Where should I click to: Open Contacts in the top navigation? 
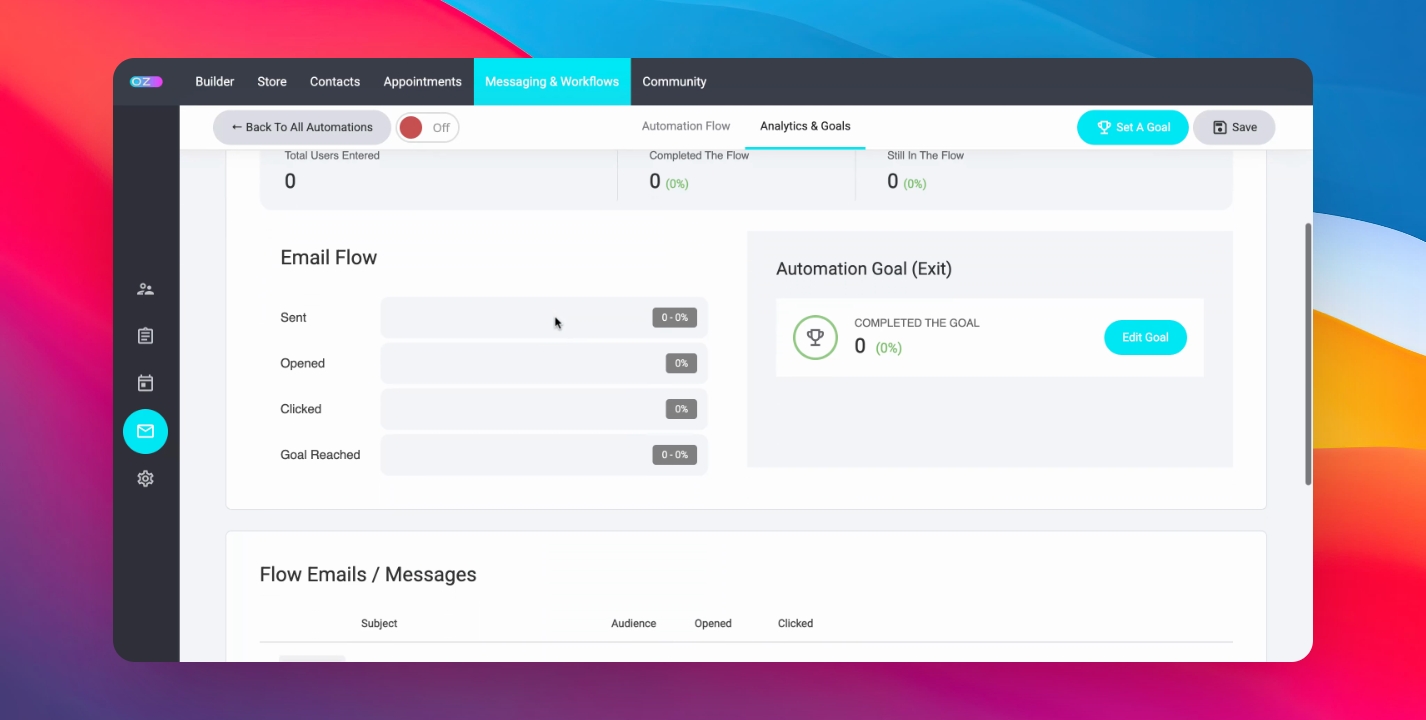[x=335, y=82]
